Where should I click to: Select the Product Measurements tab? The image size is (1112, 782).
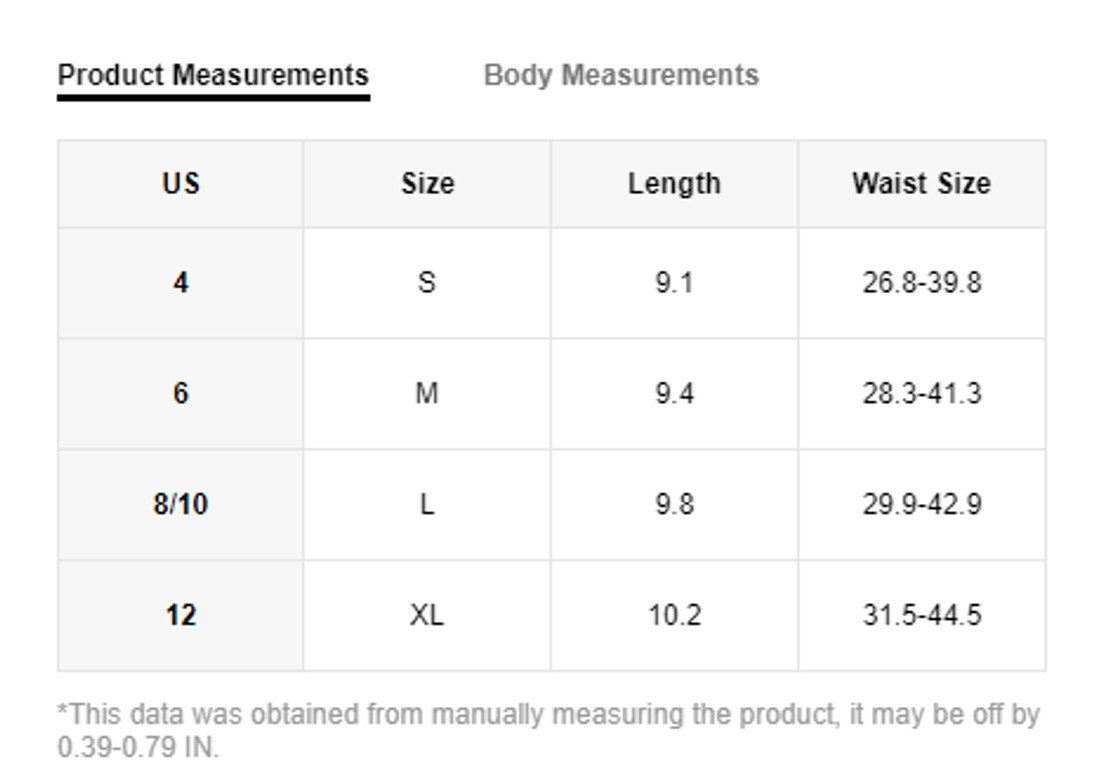[213, 75]
